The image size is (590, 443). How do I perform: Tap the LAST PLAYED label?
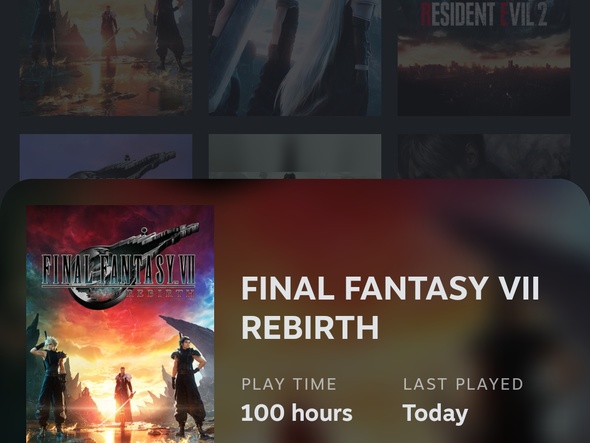coord(463,384)
